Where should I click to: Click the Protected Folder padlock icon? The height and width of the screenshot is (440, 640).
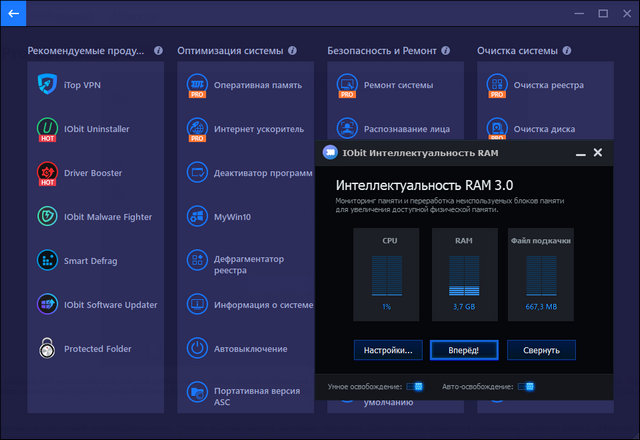coord(47,349)
